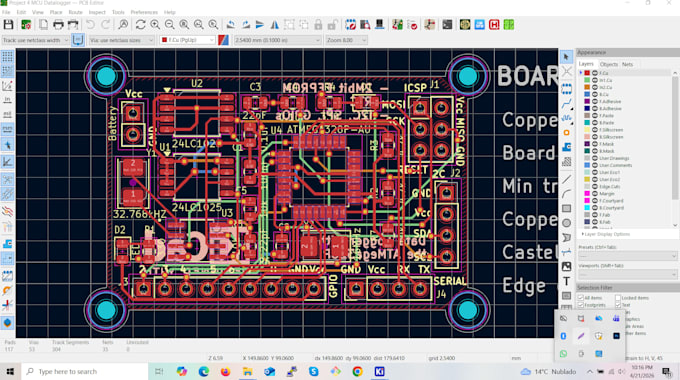Expand Layer Display Options
This screenshot has height=380, width=680.
click(x=606, y=234)
